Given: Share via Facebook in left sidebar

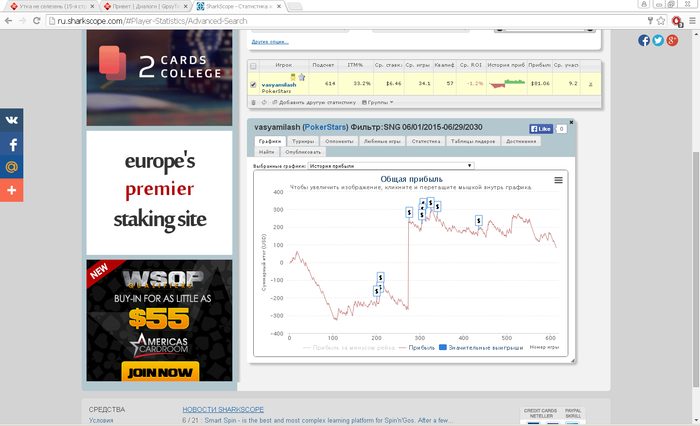Looking at the screenshot, I should click(12, 144).
